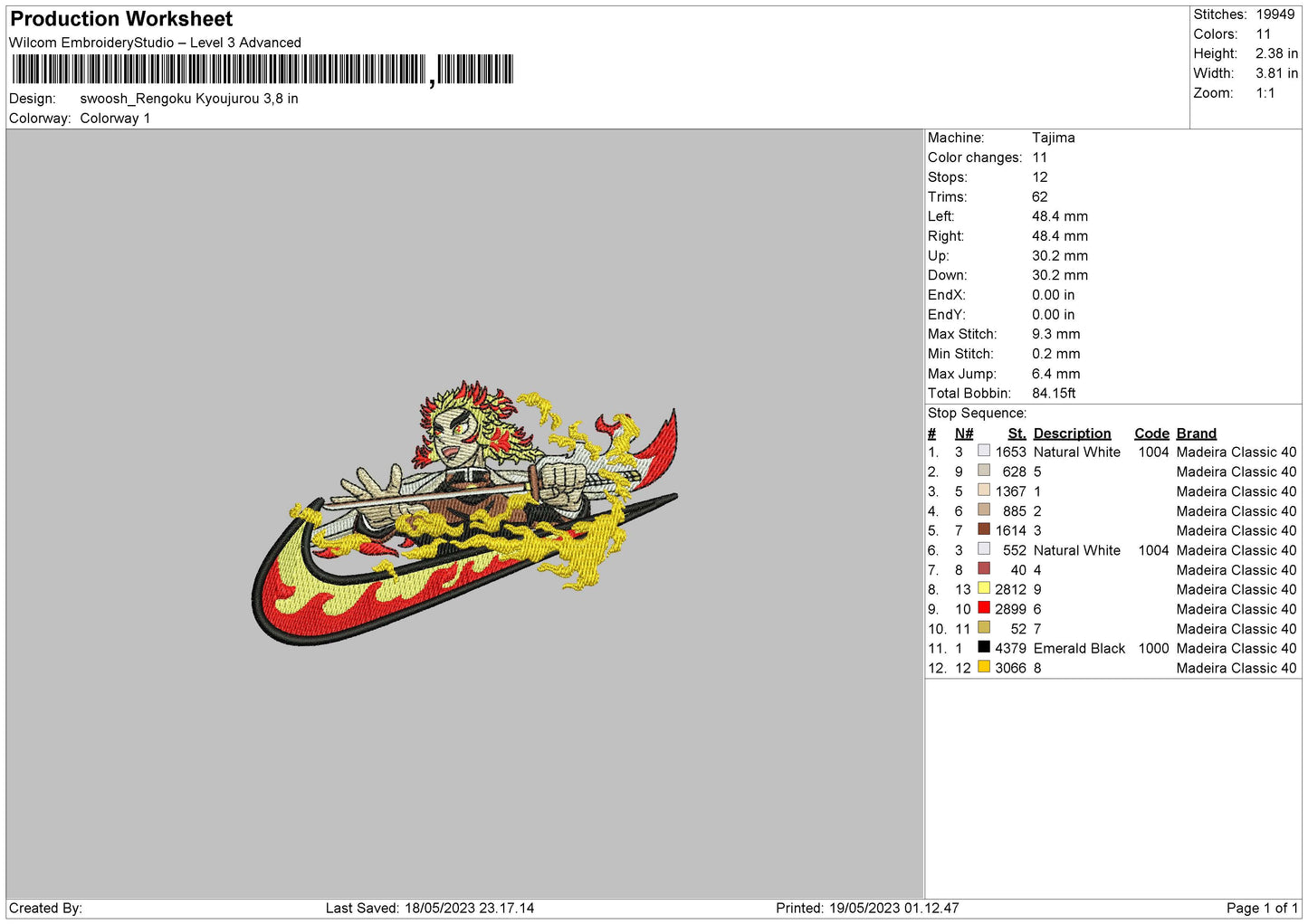
Task: Select the bright red swatch in stop 9
Action: (x=983, y=608)
